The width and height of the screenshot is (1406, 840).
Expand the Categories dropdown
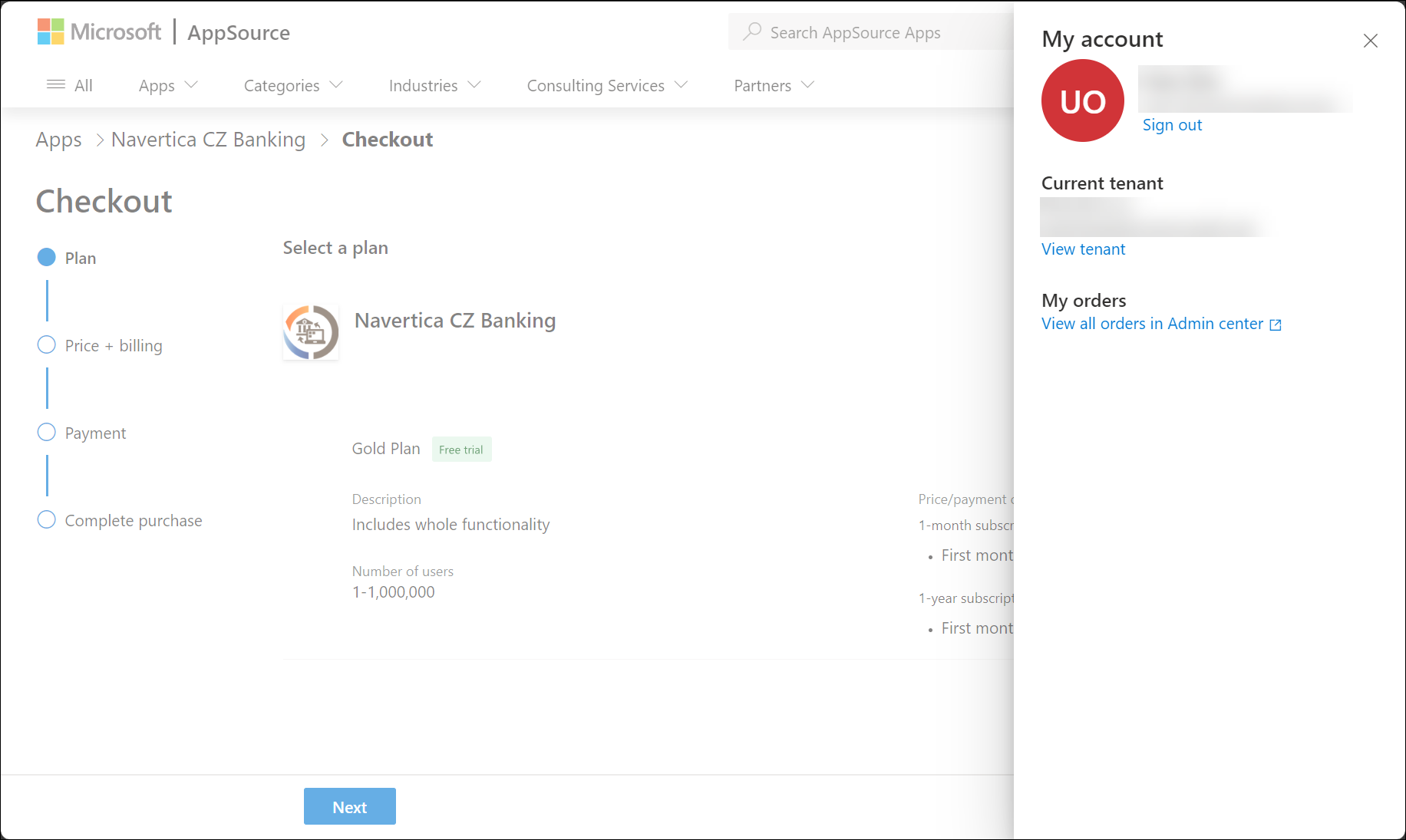coord(293,85)
